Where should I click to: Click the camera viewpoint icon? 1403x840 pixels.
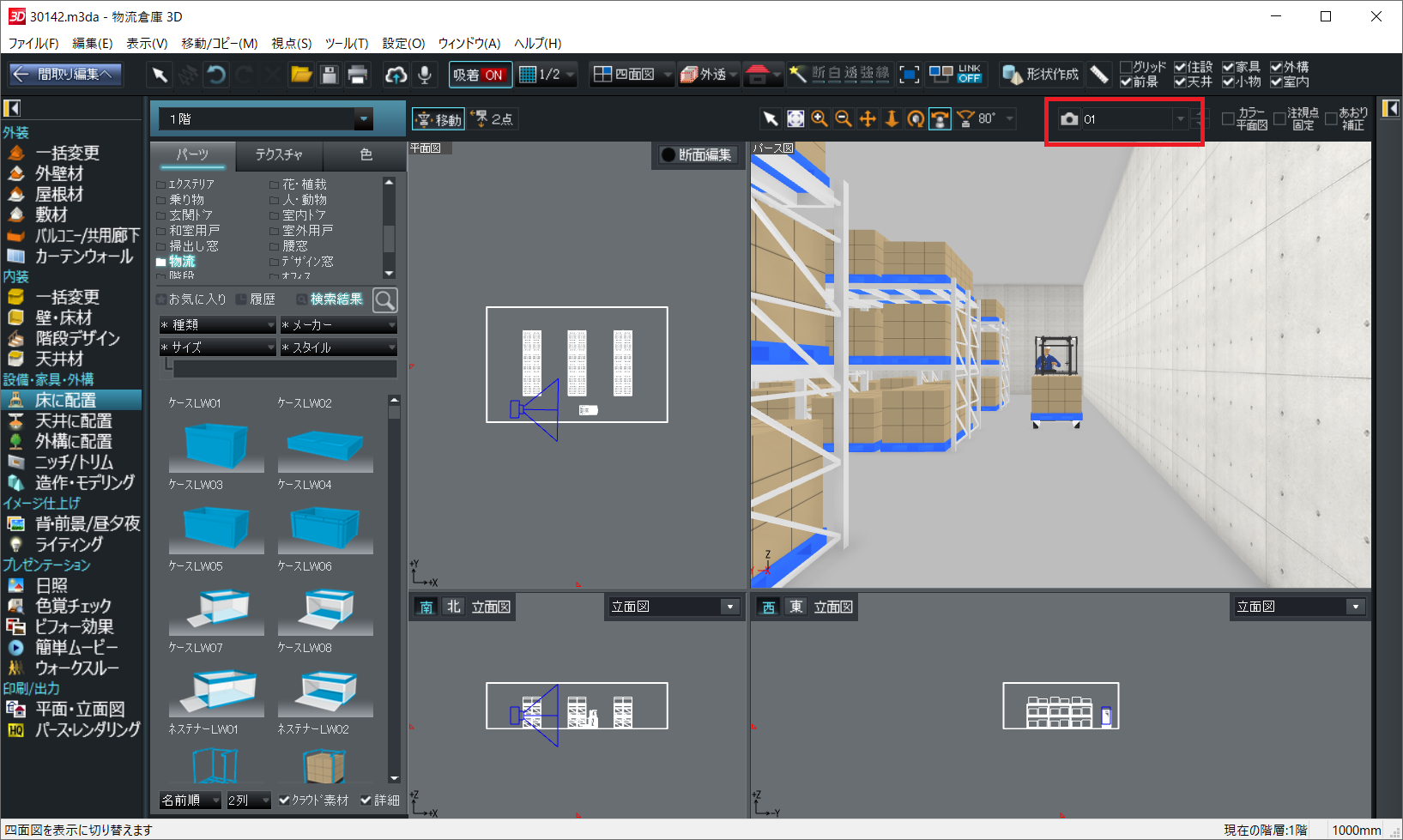coord(1069,119)
